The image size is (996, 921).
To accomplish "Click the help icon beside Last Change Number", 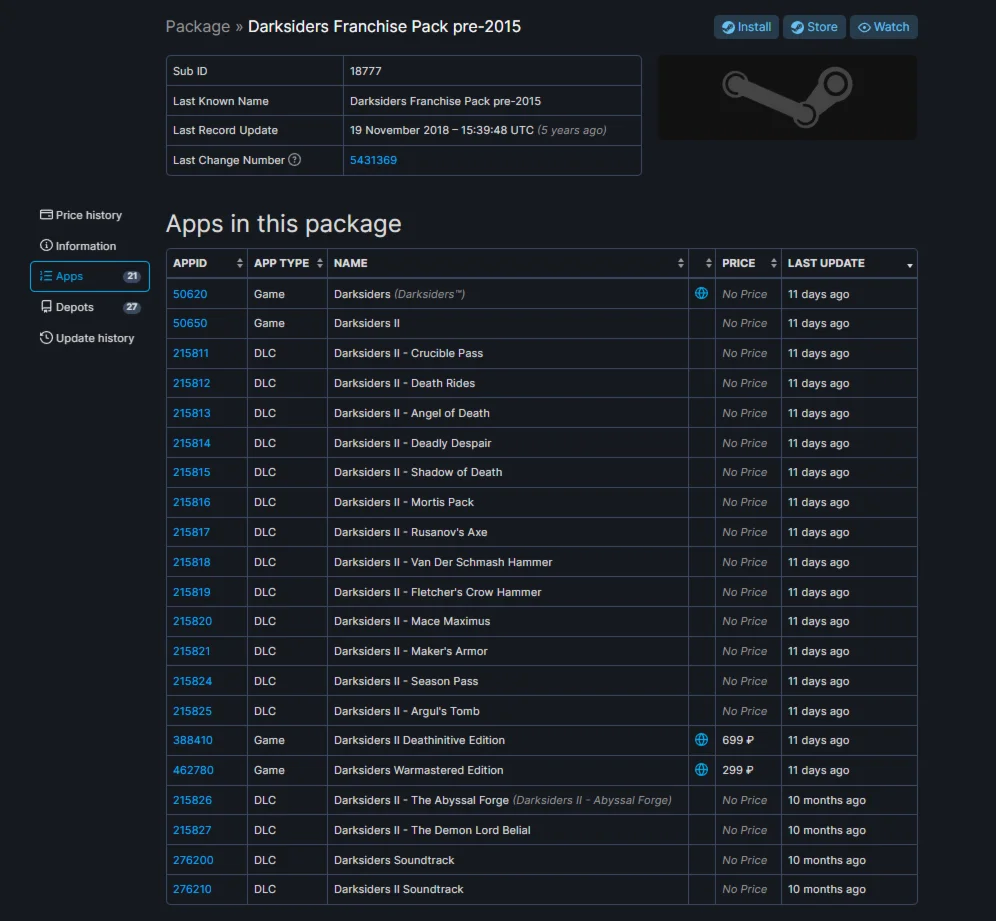I will [x=294, y=160].
